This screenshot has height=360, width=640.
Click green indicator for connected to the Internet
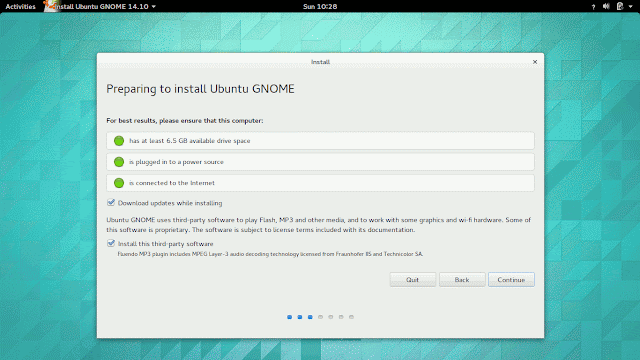119,183
